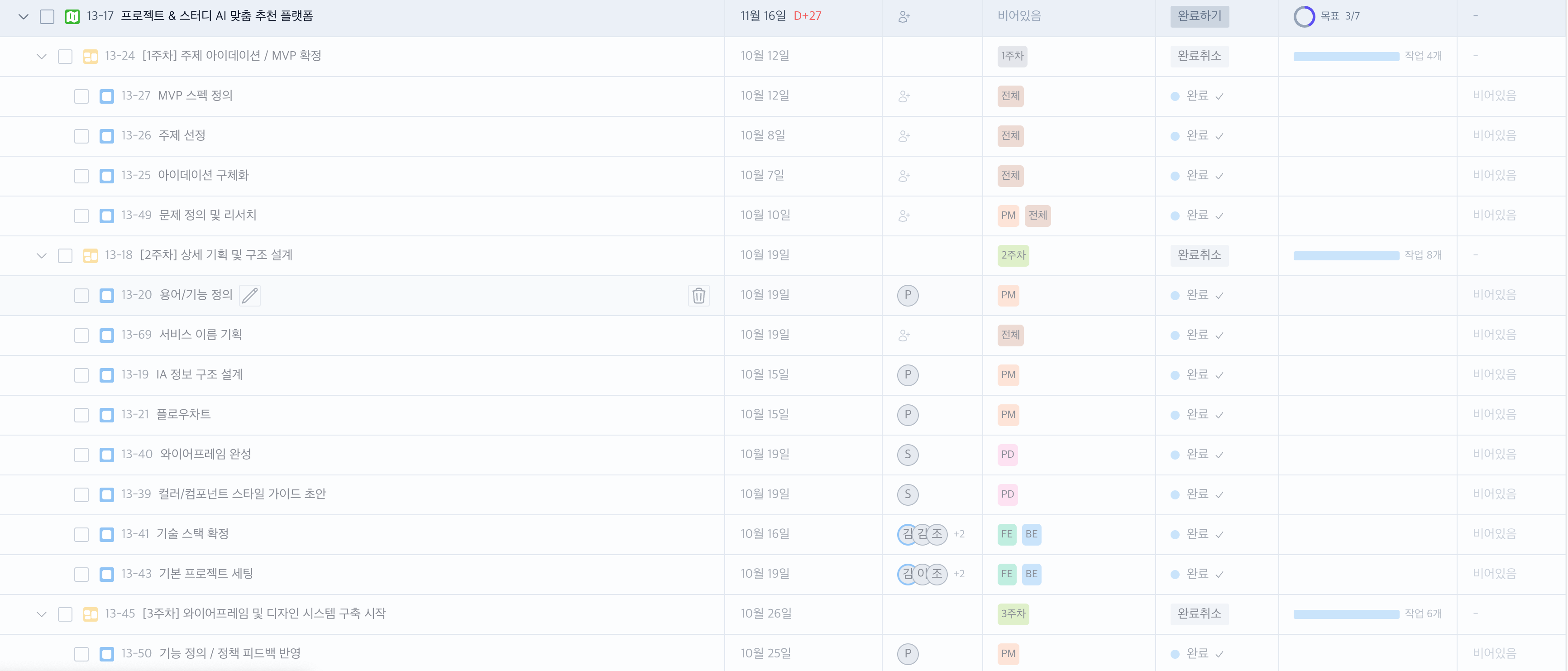The width and height of the screenshot is (1568, 671).
Task: Select checkbox for 13-17 project row
Action: click(47, 16)
